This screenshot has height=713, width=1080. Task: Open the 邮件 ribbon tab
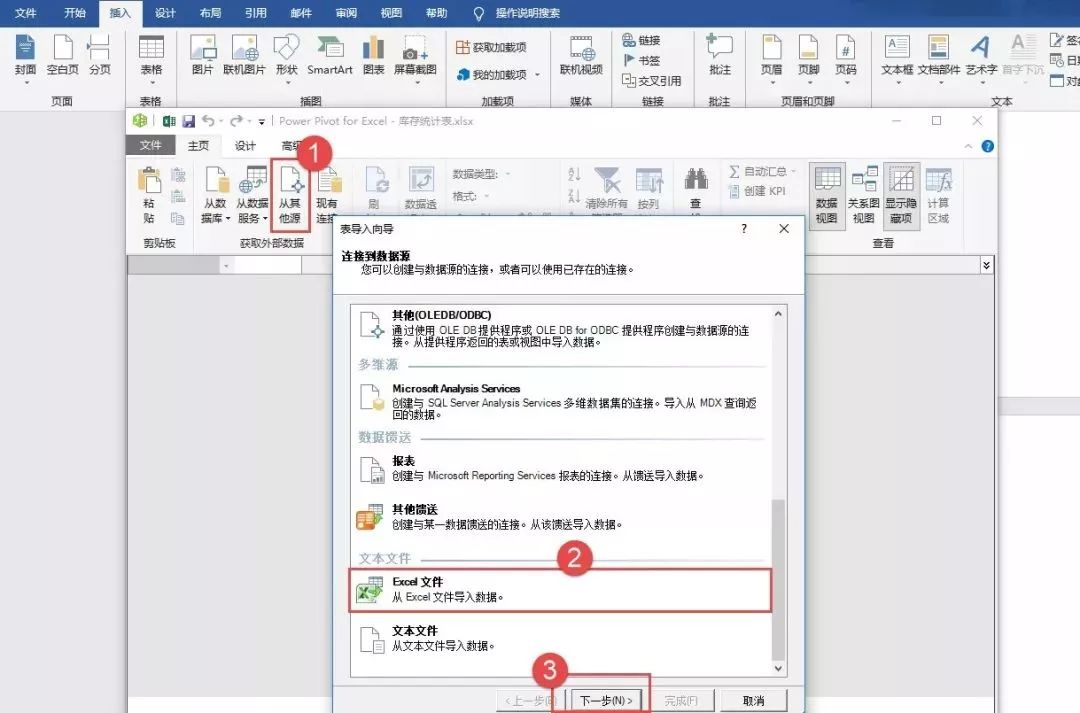point(301,13)
